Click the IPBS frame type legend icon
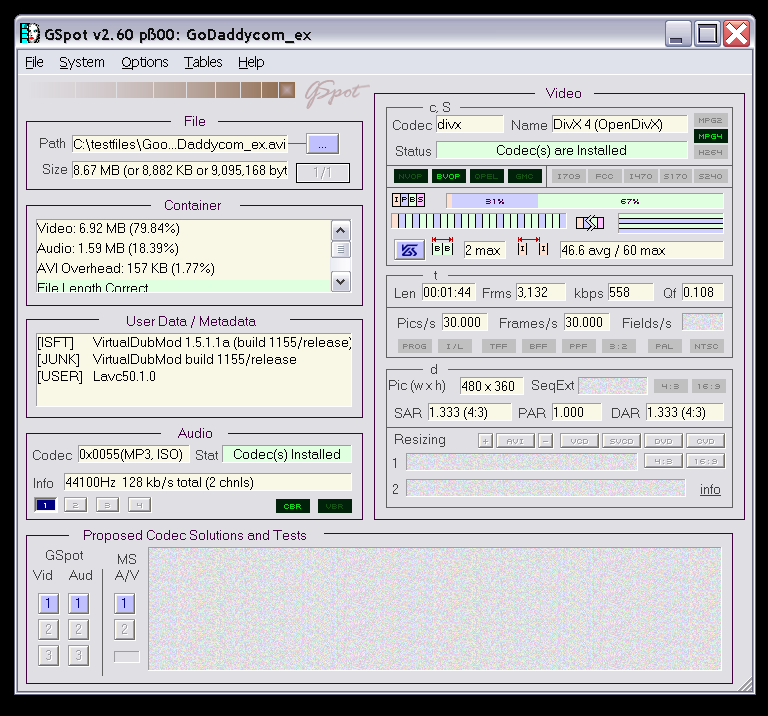 coord(408,200)
